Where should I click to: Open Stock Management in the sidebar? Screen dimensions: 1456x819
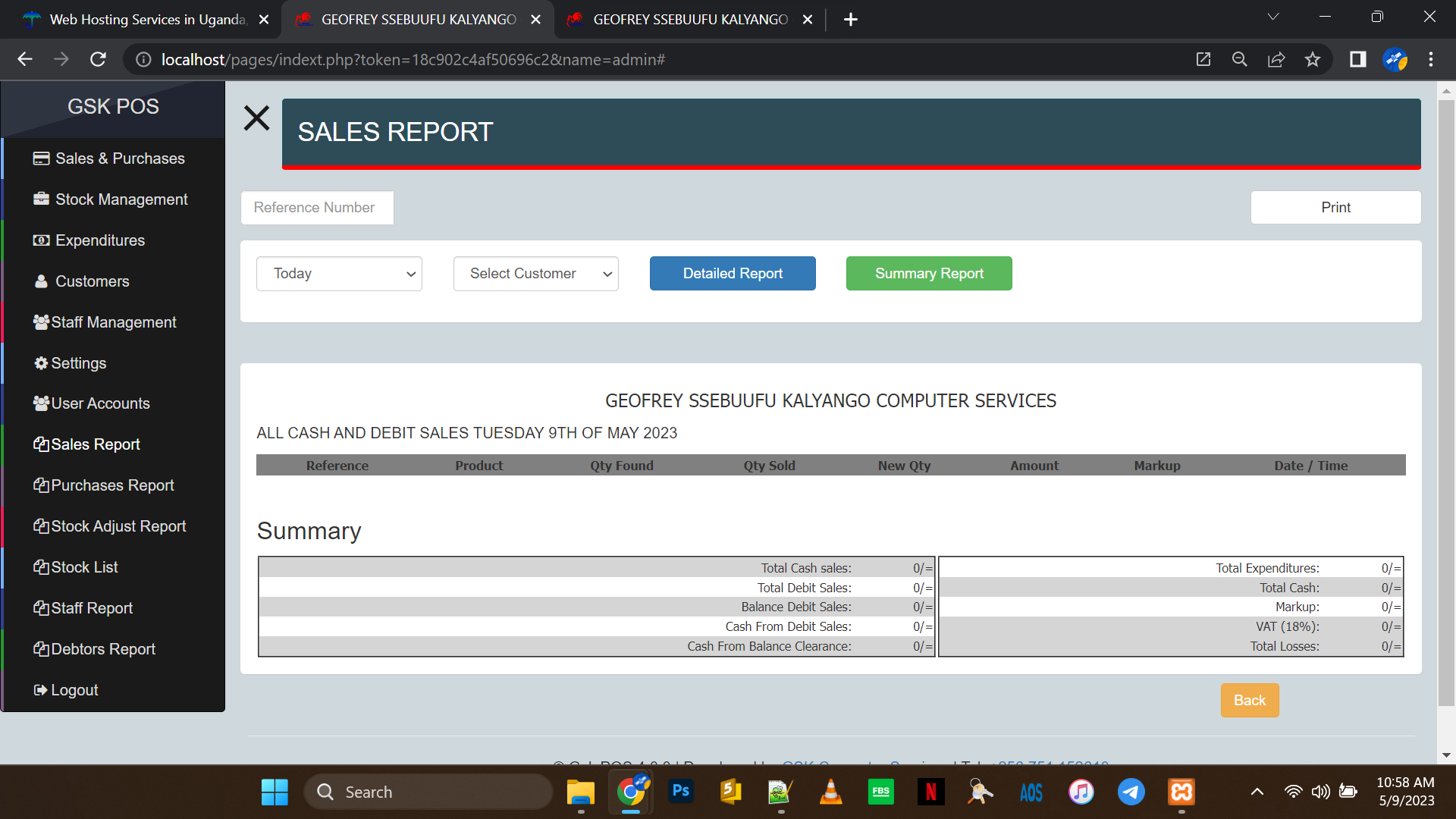121,199
